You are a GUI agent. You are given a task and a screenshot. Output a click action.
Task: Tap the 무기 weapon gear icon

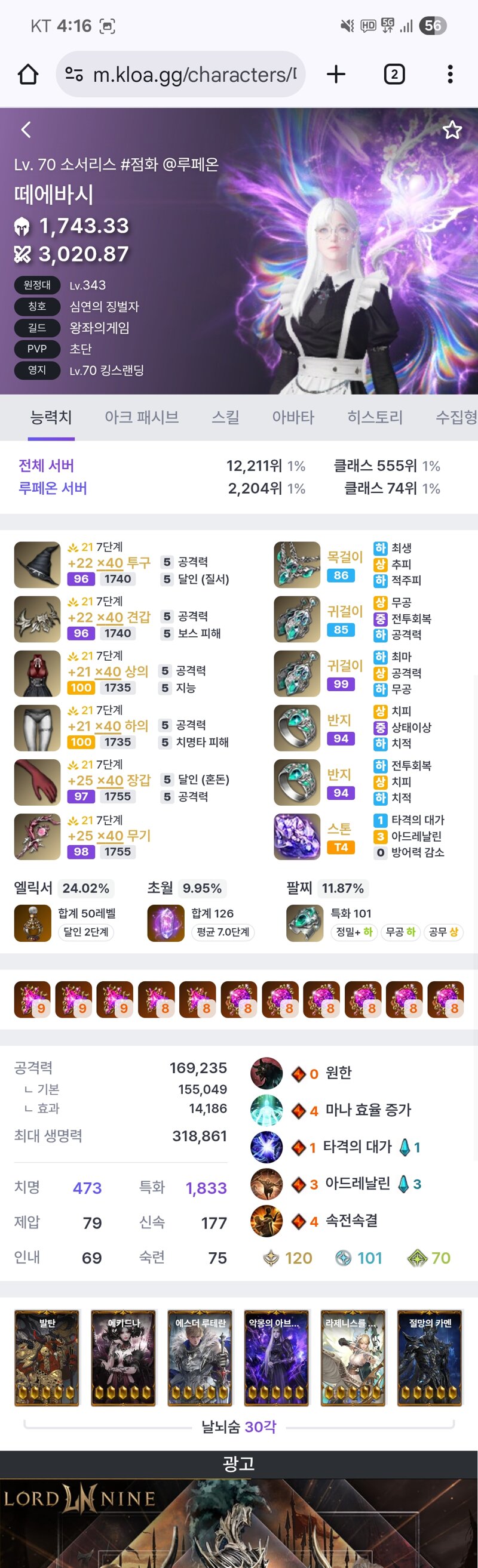click(37, 836)
